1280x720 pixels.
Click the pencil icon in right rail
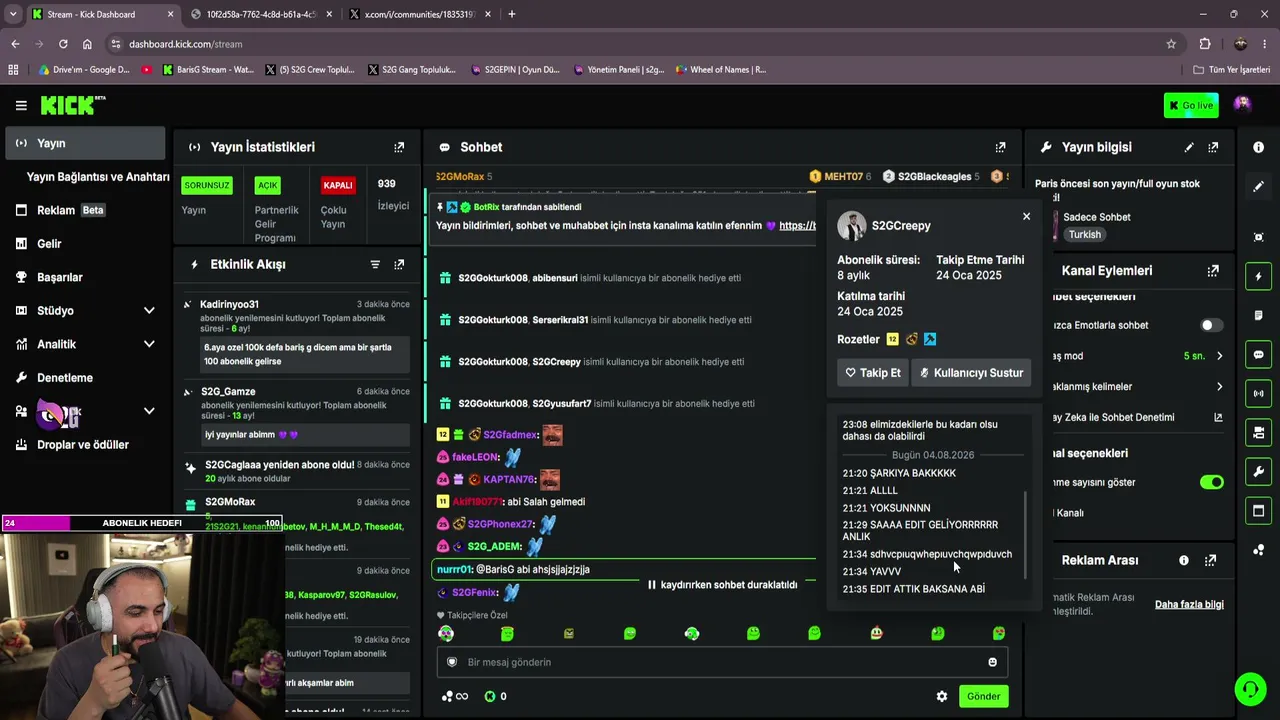point(1258,186)
